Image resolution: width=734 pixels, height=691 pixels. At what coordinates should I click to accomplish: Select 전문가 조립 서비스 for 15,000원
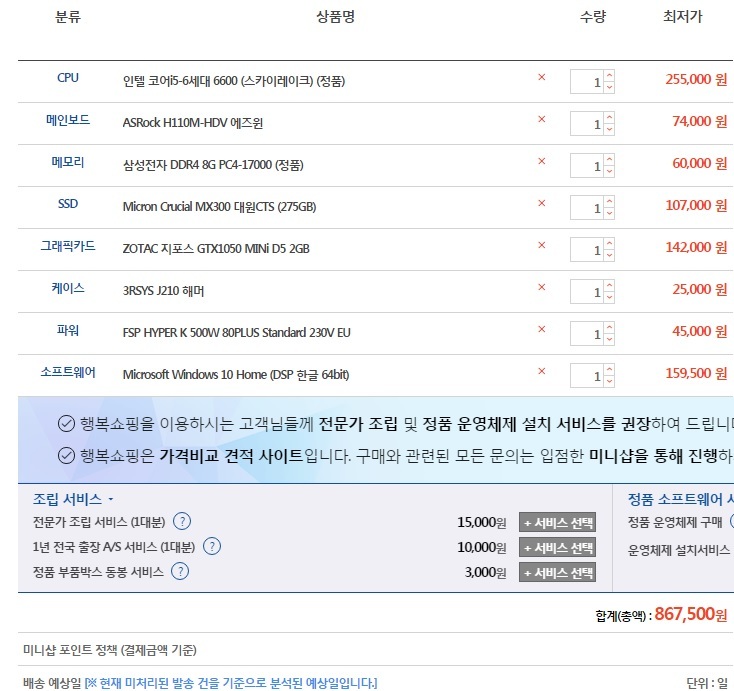[558, 522]
